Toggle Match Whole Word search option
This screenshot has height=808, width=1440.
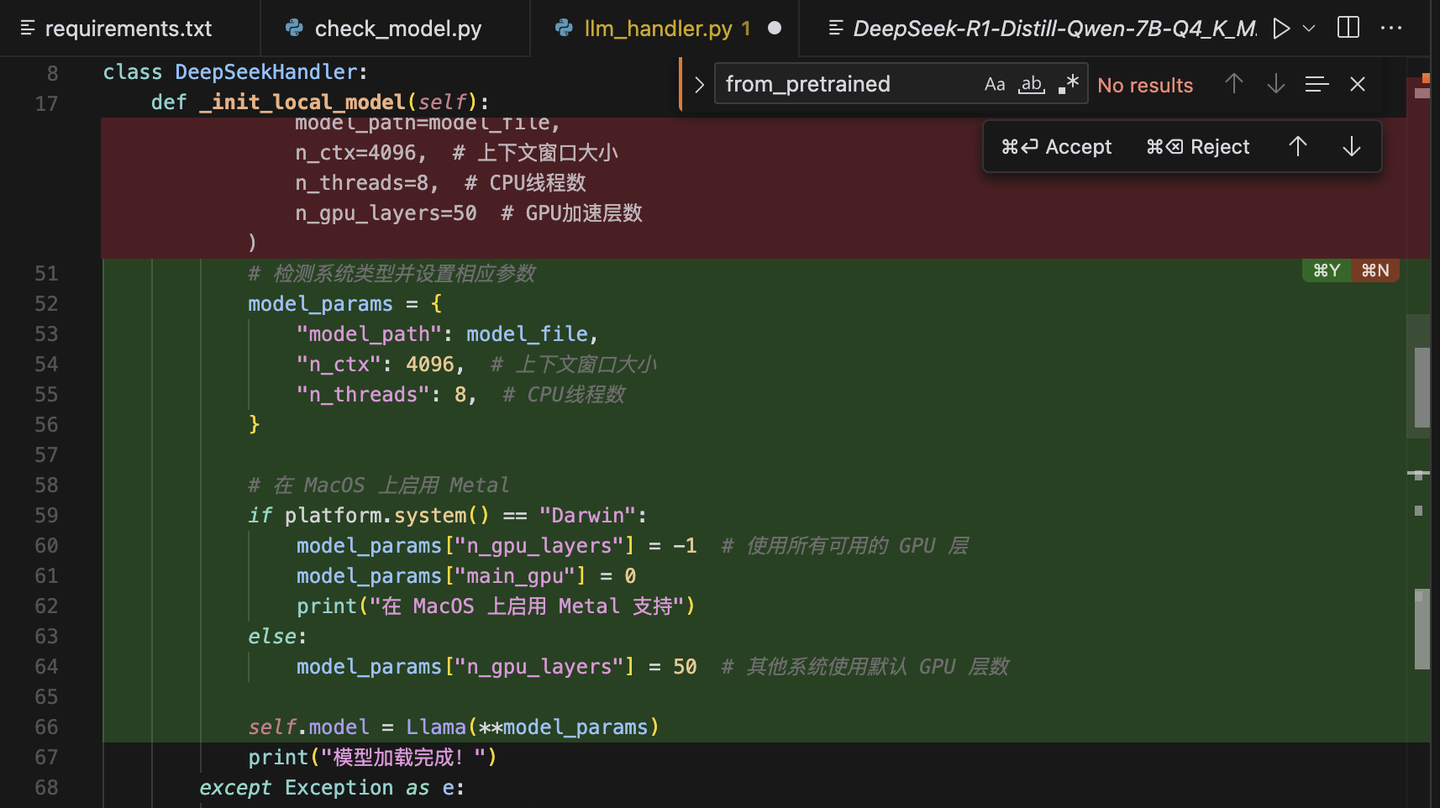coord(1031,83)
